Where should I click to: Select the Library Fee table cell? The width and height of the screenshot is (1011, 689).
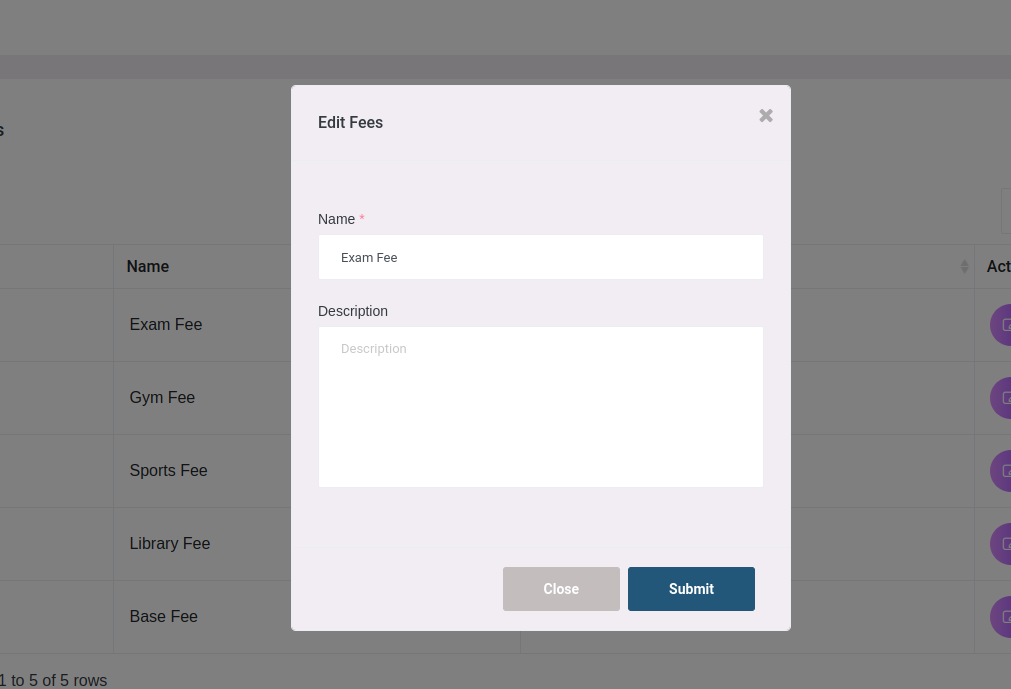click(x=170, y=544)
